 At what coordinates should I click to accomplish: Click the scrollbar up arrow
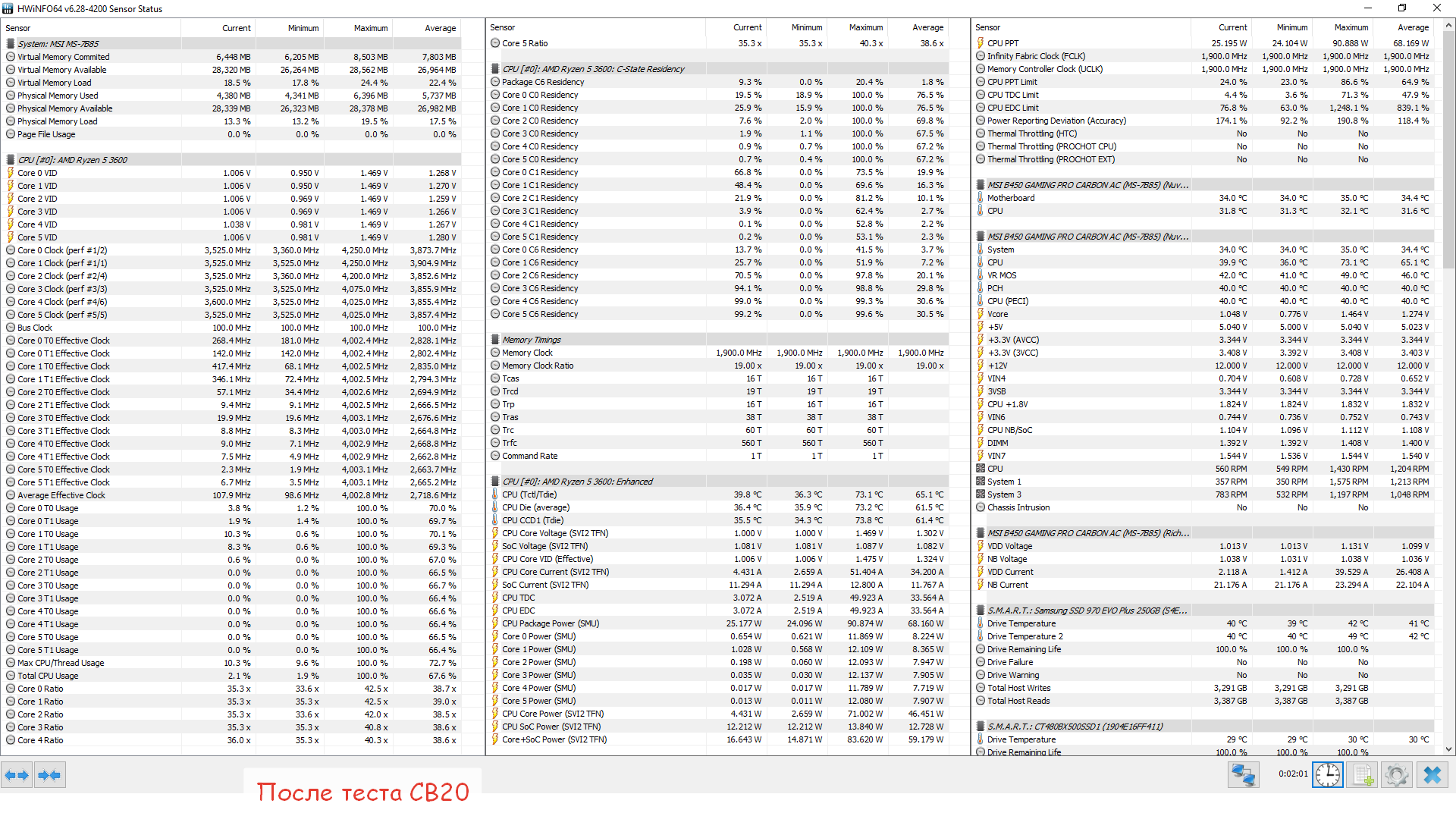(1449, 25)
